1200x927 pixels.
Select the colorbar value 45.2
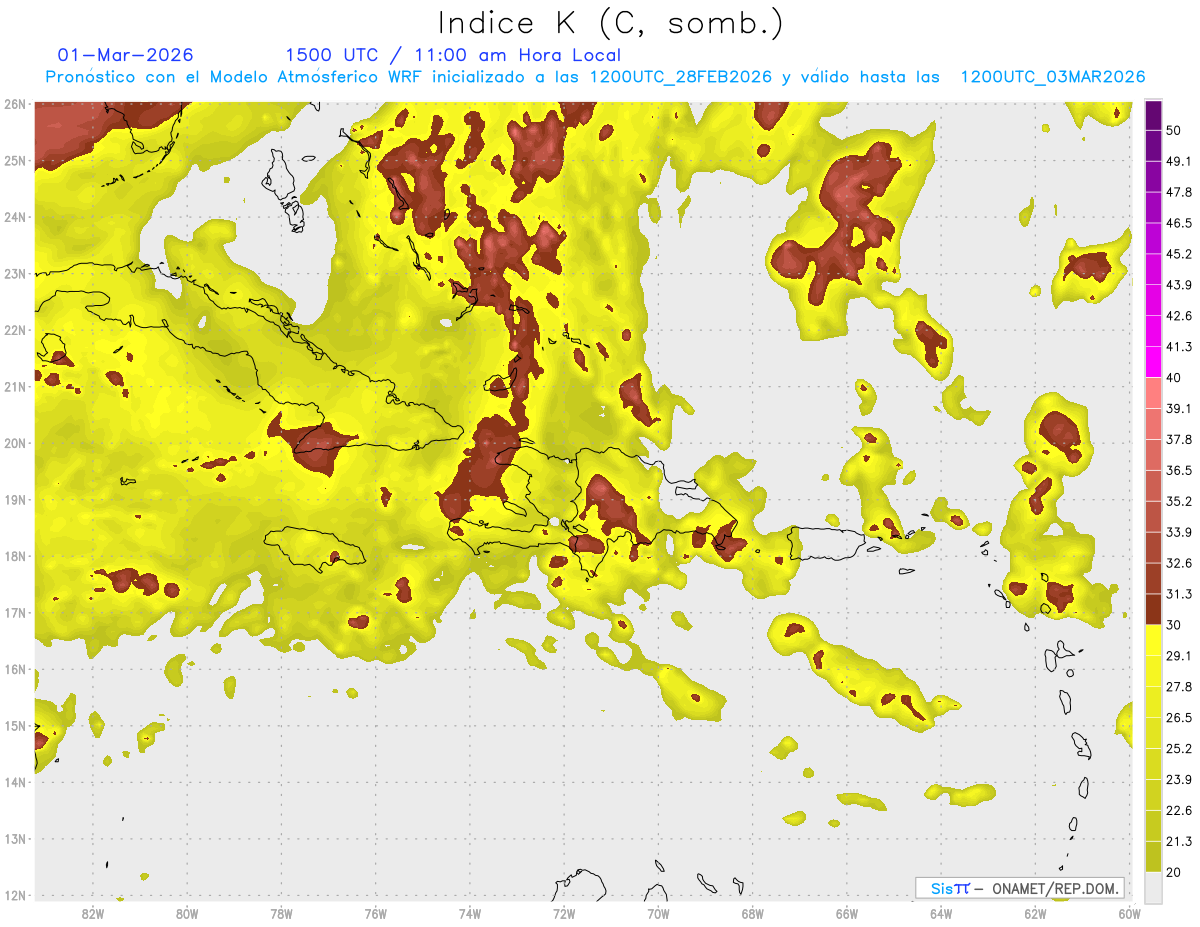tap(1179, 254)
